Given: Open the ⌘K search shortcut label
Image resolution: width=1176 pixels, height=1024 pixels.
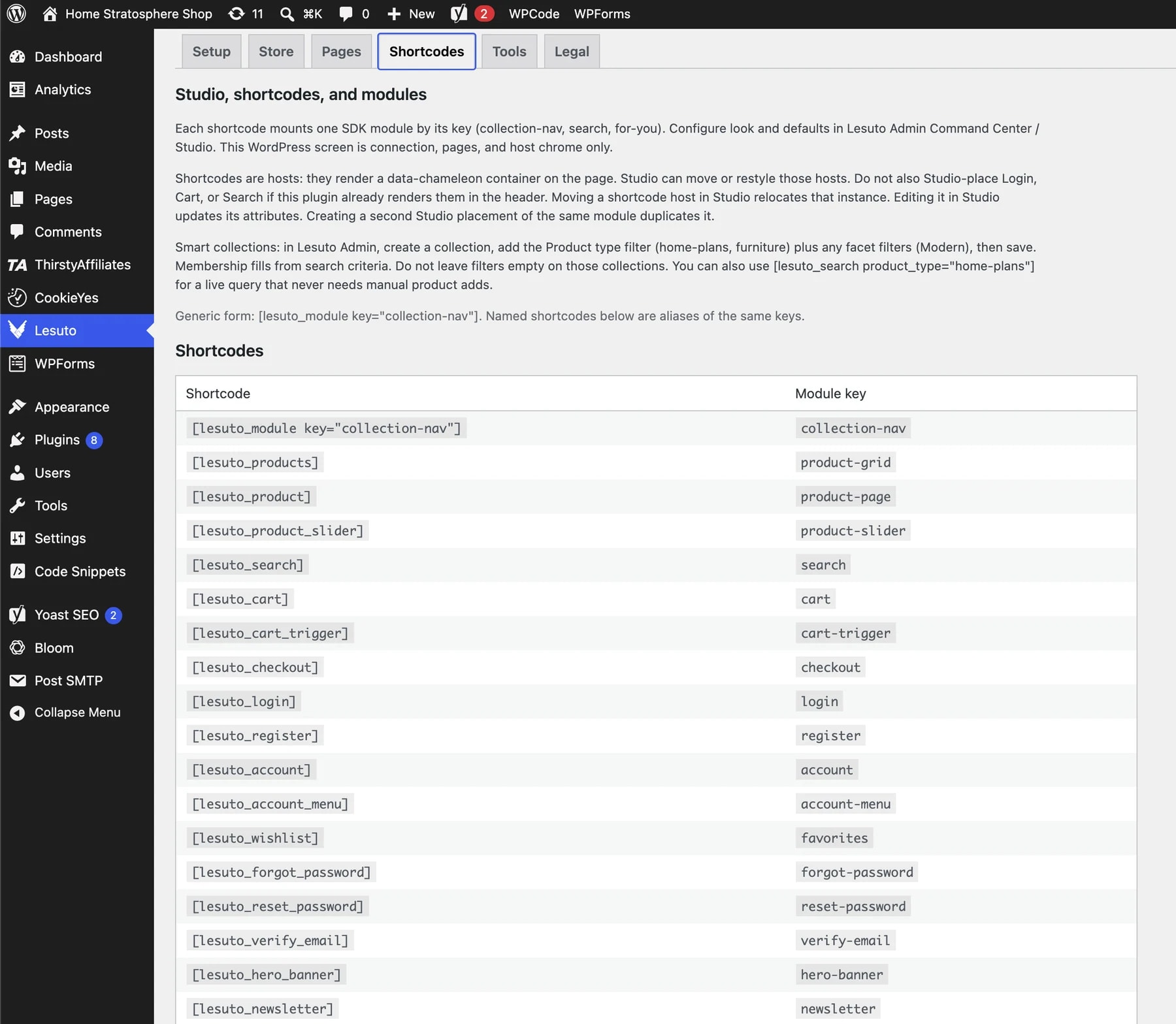Looking at the screenshot, I should coord(312,14).
